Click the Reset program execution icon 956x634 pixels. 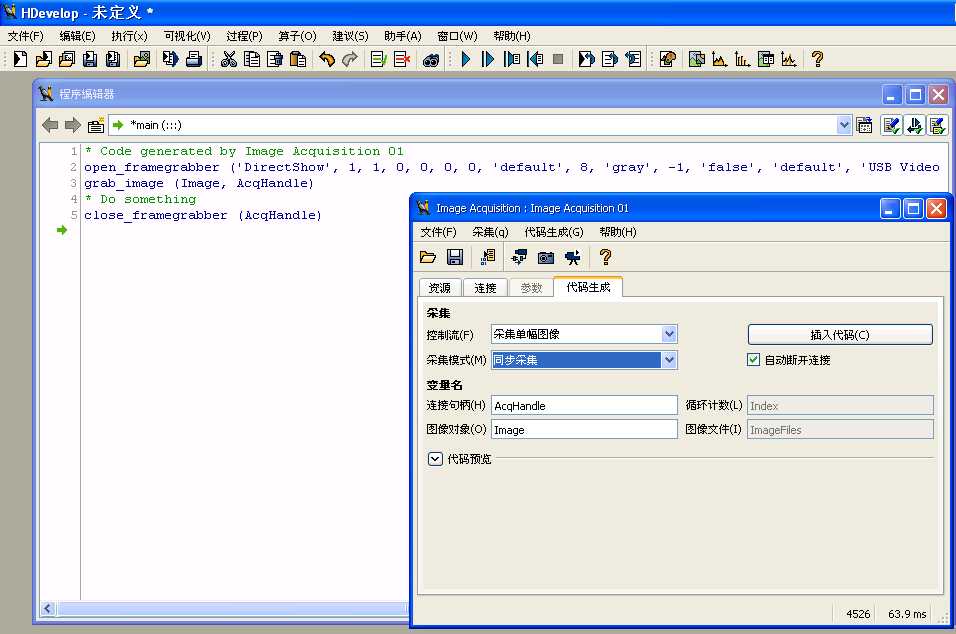click(587, 59)
